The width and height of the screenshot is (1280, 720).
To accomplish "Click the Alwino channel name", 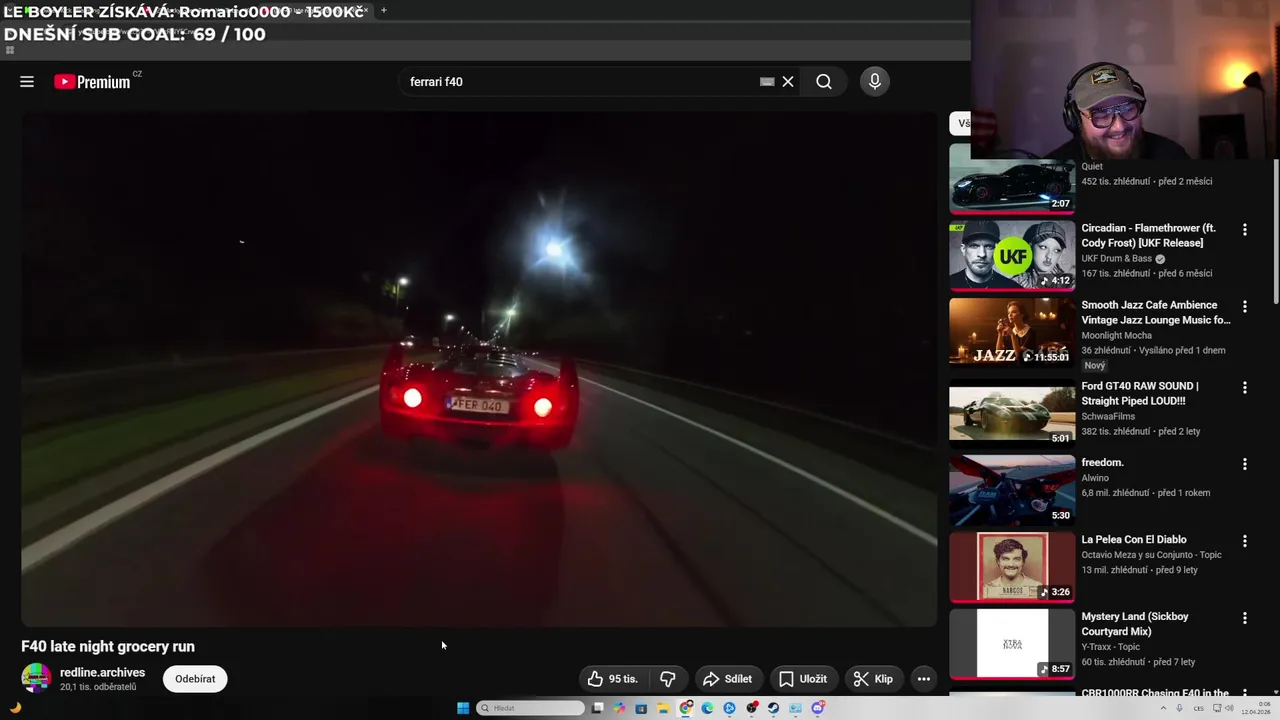I will [x=1095, y=478].
